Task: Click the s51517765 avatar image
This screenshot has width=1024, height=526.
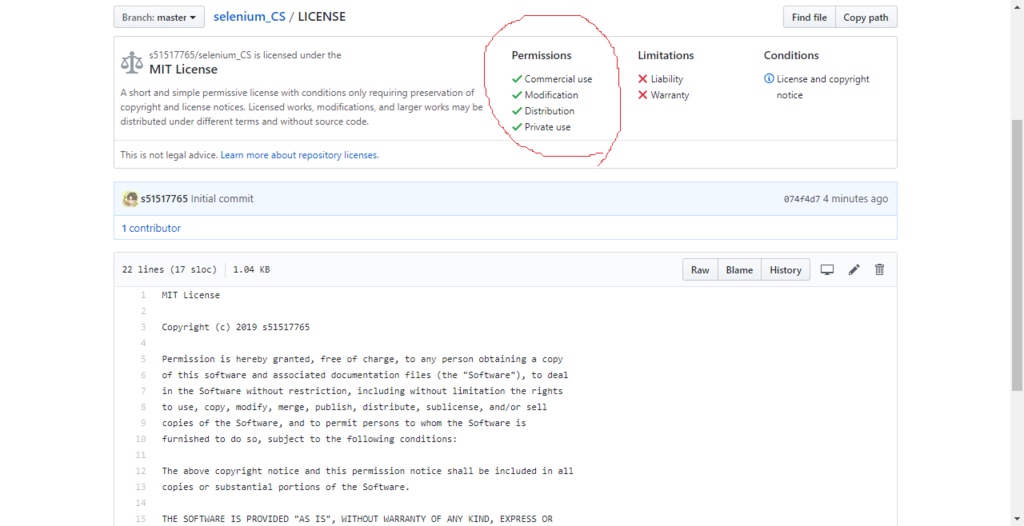Action: pos(130,199)
